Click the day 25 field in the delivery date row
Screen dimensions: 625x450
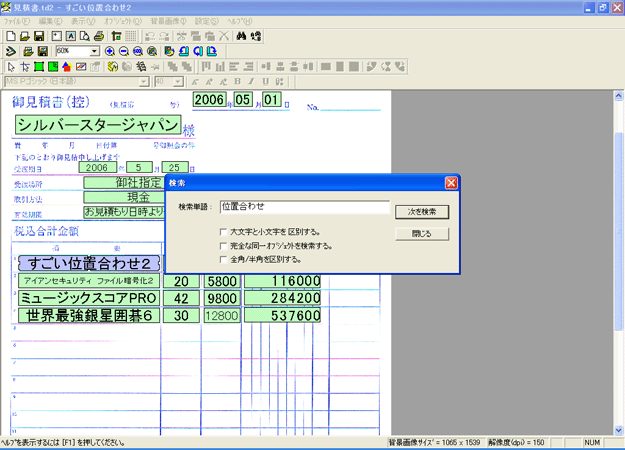(175, 167)
